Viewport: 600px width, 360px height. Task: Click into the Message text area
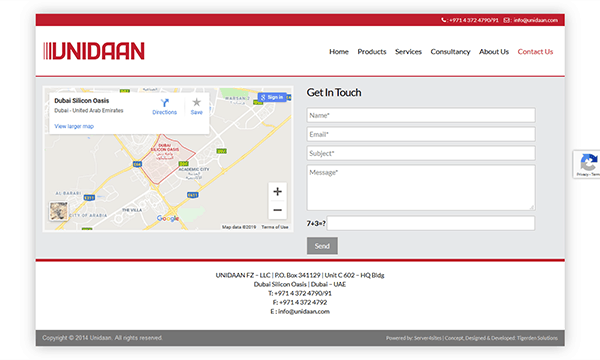tap(421, 187)
